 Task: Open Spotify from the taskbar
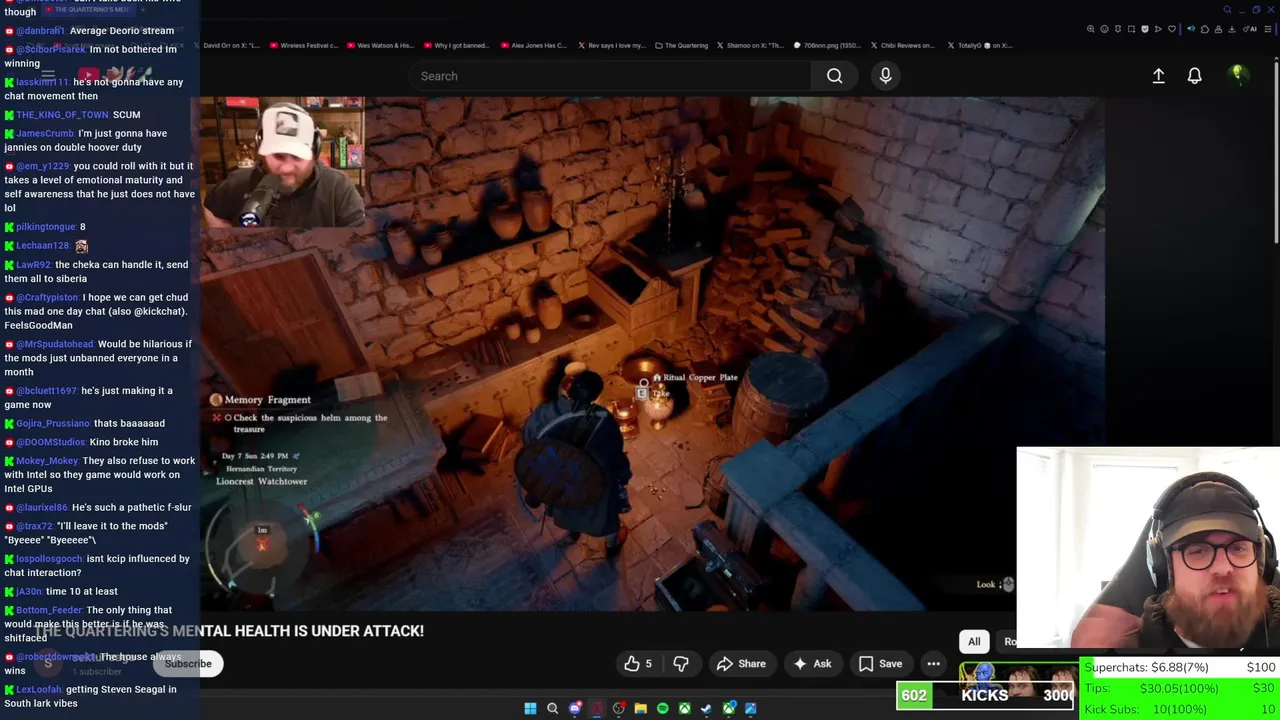(x=662, y=708)
